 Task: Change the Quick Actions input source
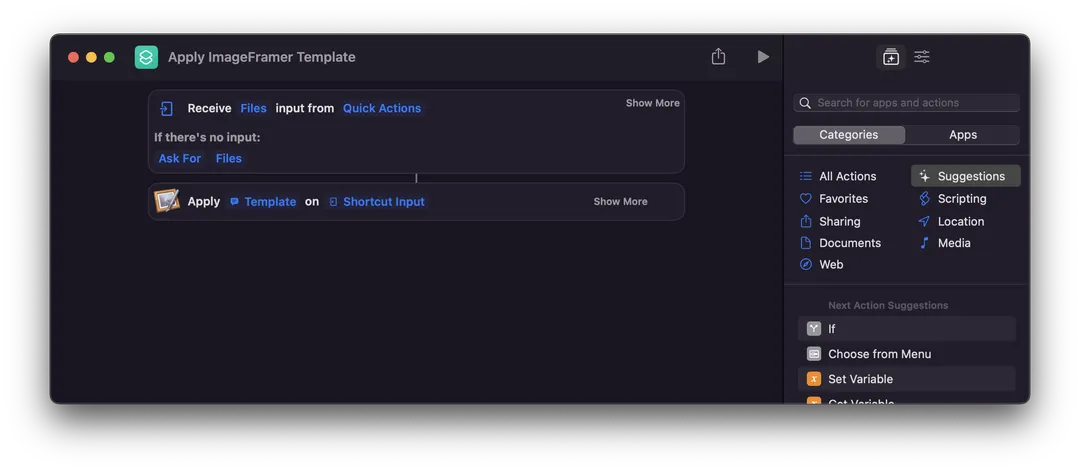click(x=382, y=108)
